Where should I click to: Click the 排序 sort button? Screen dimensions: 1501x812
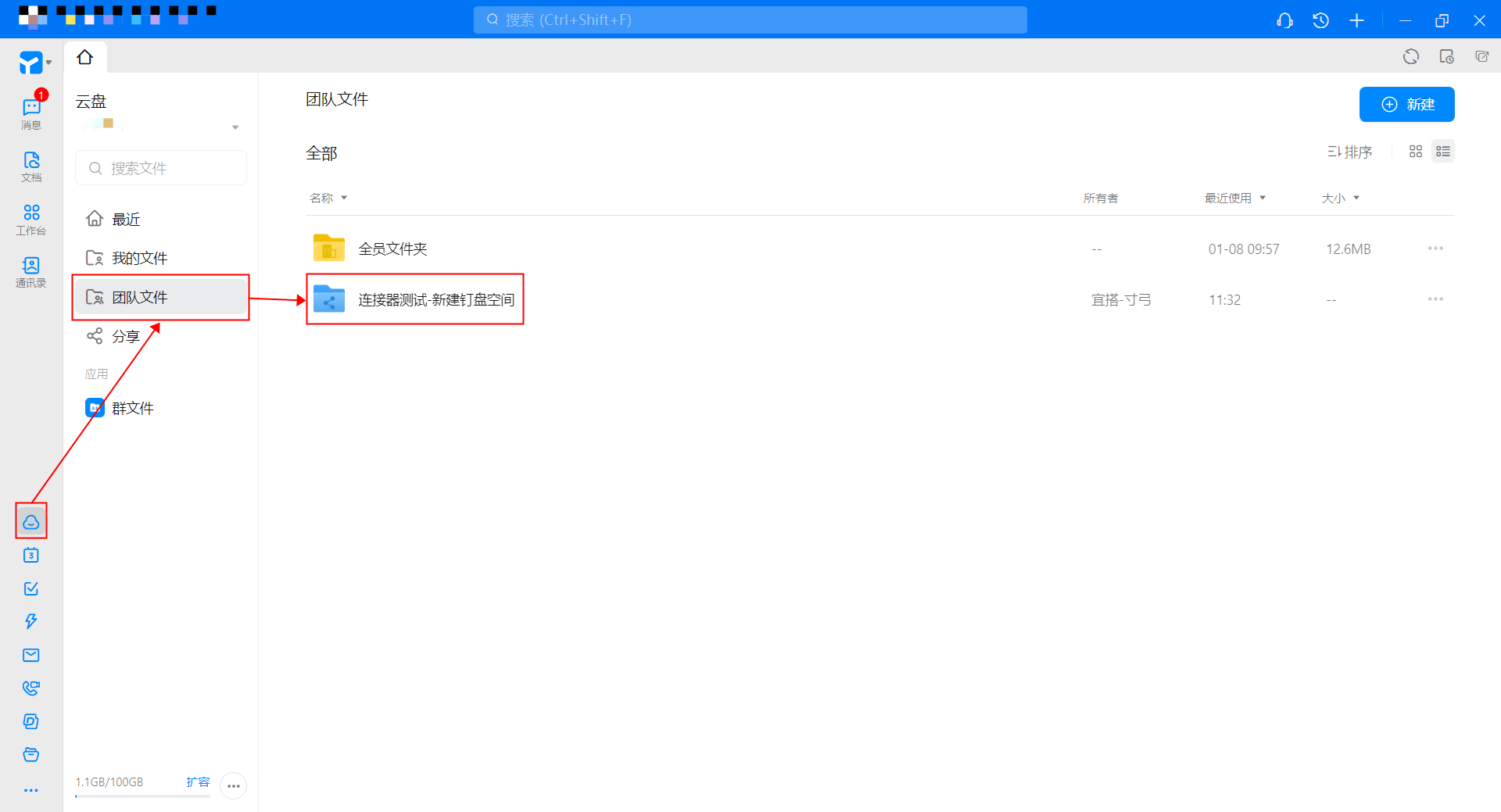pos(1350,152)
